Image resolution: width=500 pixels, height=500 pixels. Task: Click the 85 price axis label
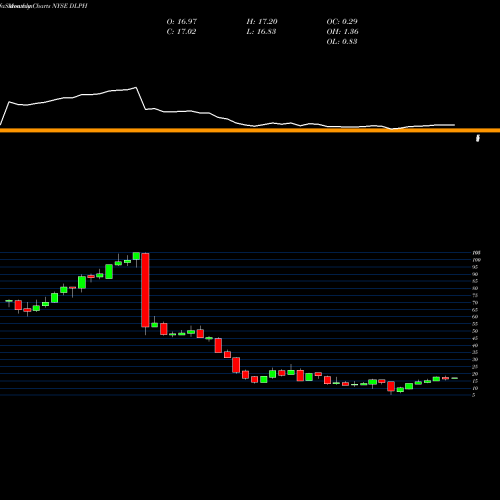(x=475, y=281)
